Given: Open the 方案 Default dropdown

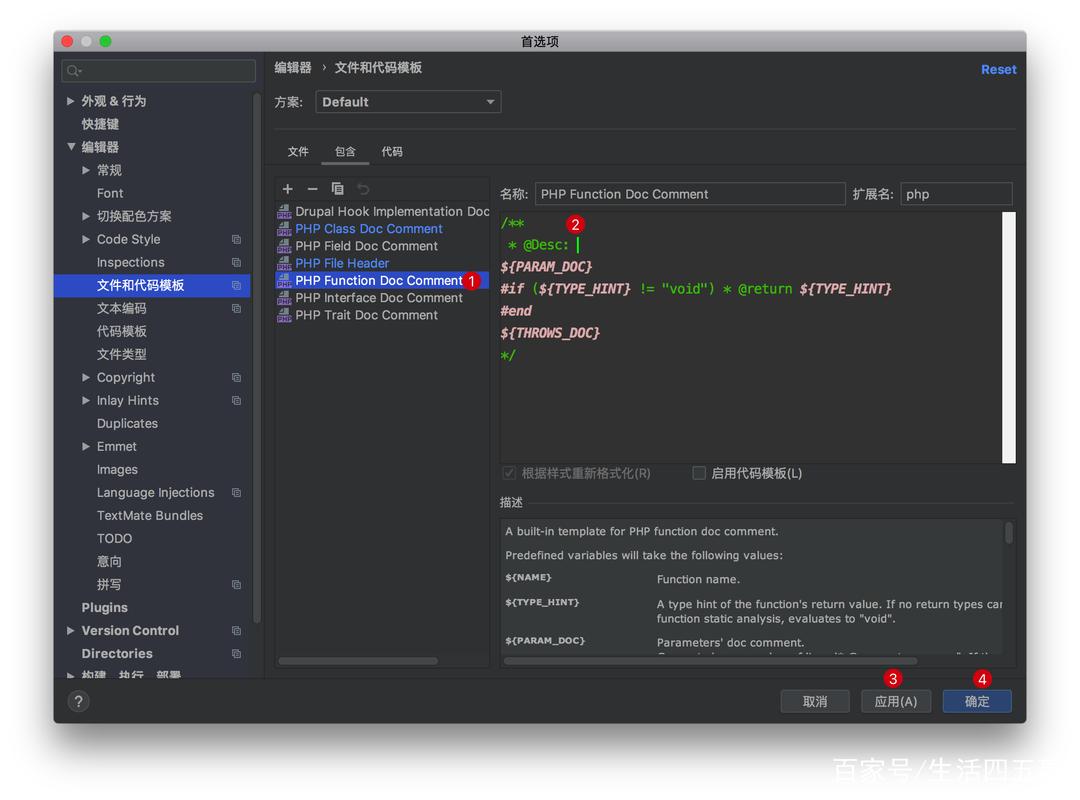Looking at the screenshot, I should click(x=408, y=102).
